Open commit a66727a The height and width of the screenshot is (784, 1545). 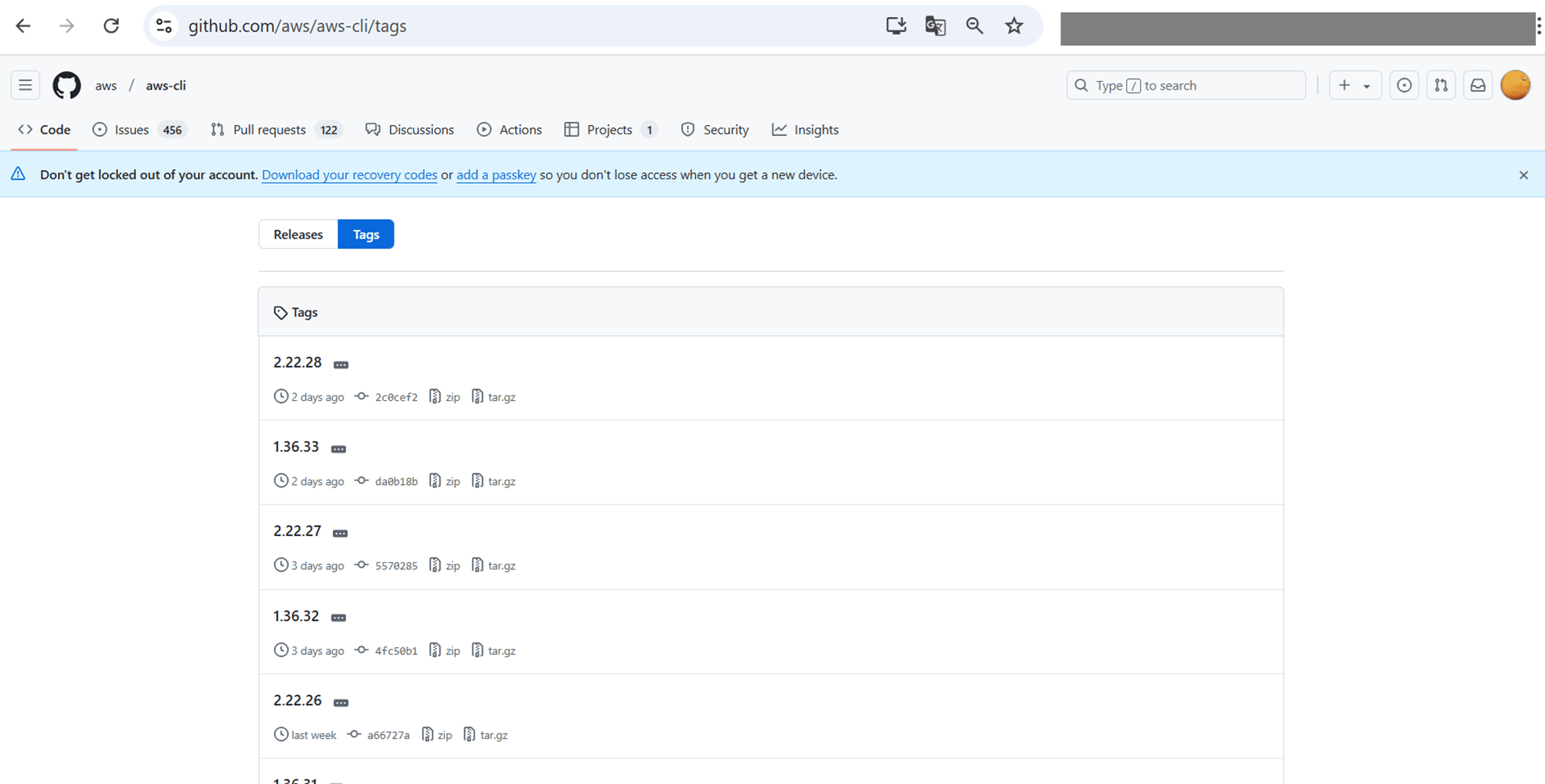click(x=379, y=735)
